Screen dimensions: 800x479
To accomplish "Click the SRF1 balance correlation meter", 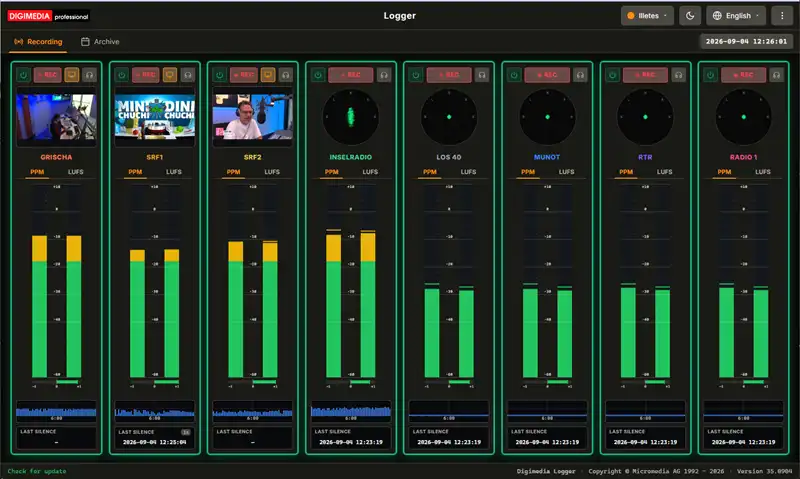I will pyautogui.click(x=155, y=382).
